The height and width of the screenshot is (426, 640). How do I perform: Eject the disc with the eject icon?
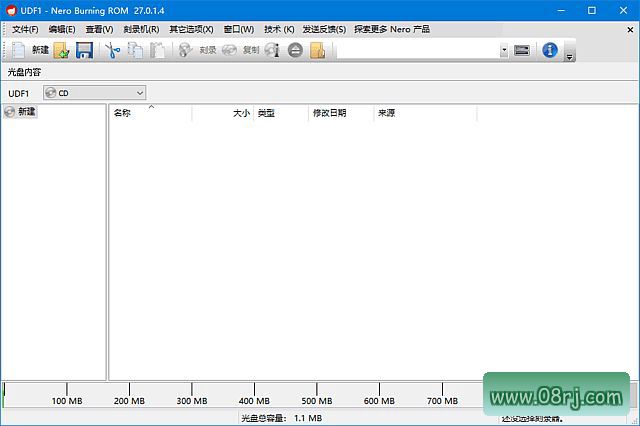pyautogui.click(x=295, y=50)
